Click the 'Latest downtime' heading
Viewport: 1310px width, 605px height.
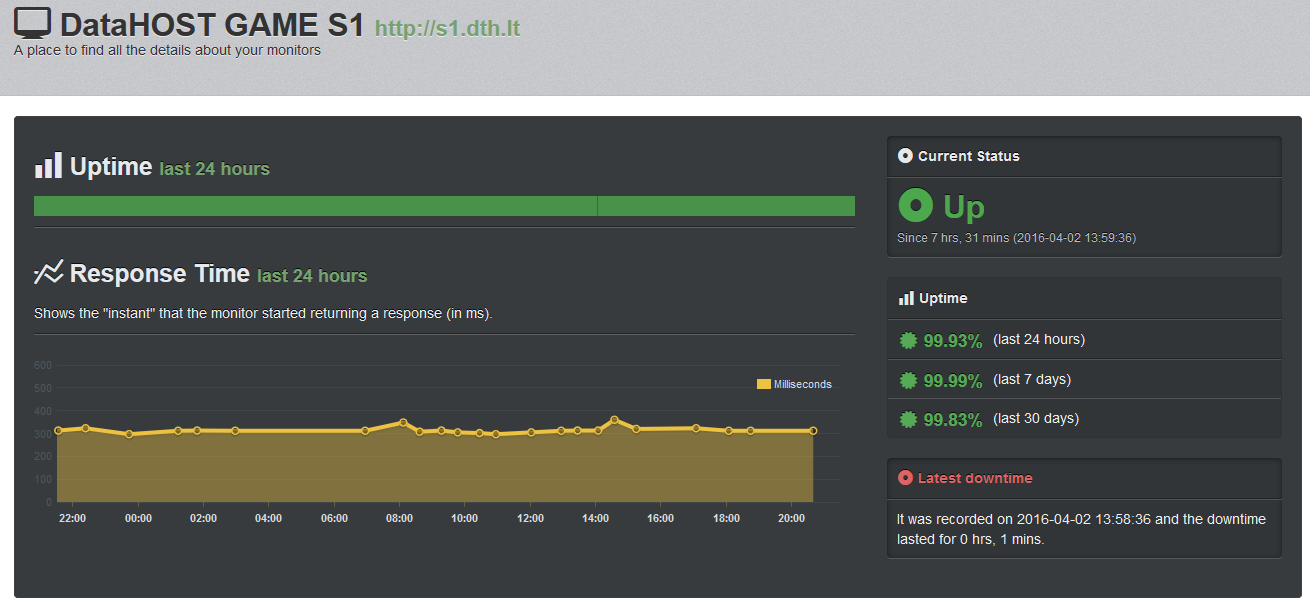tap(975, 478)
